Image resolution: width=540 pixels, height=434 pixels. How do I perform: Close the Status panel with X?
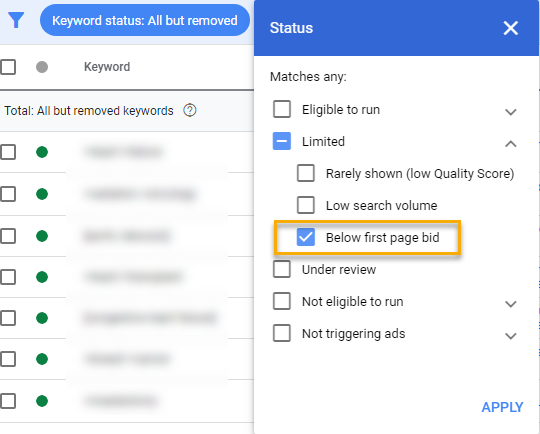(x=510, y=28)
